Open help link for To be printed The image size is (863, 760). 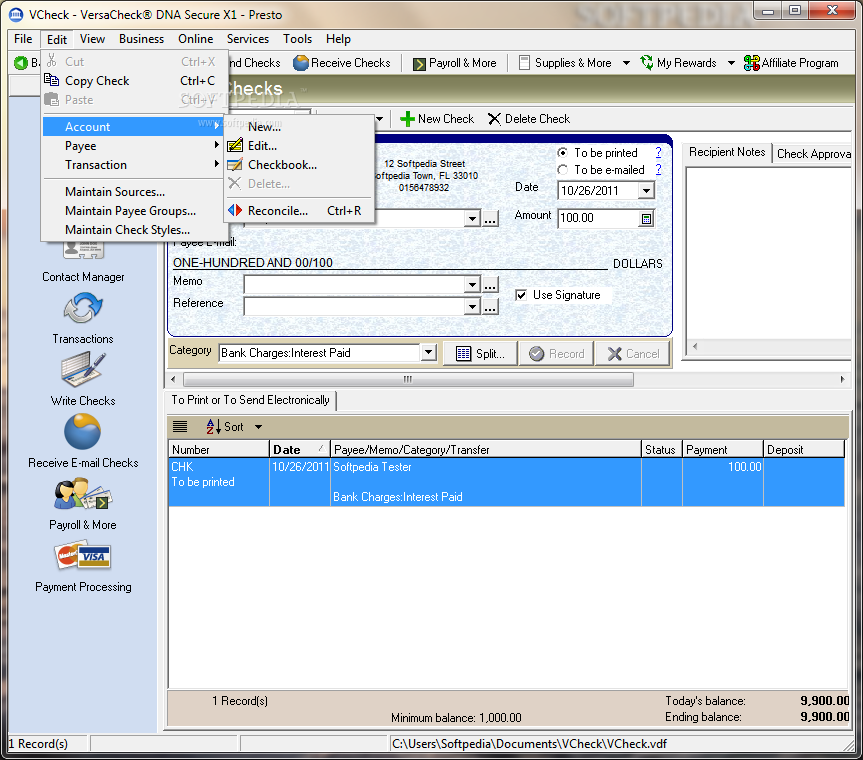pos(658,152)
